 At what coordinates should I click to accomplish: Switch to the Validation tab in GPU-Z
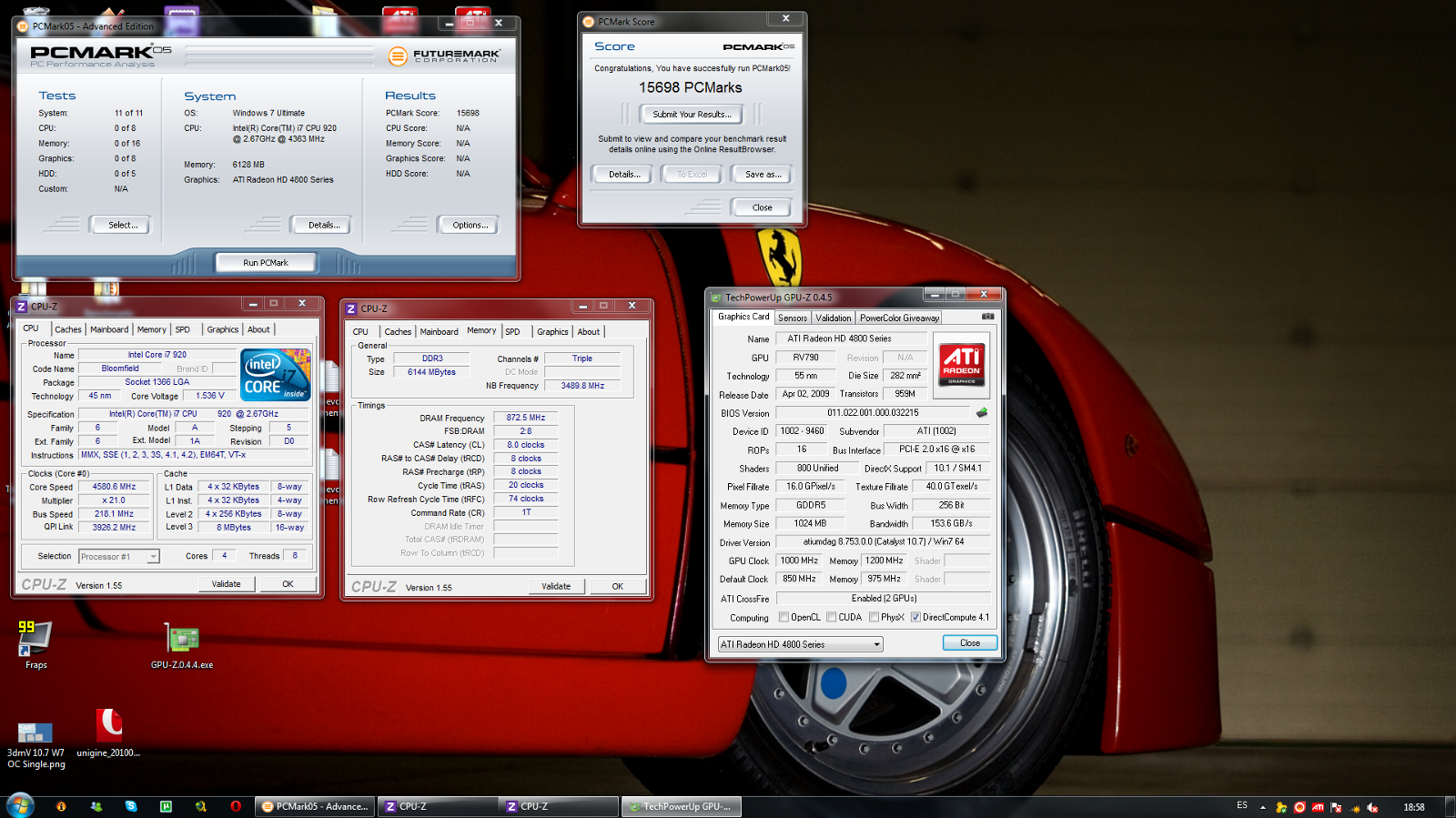(833, 318)
